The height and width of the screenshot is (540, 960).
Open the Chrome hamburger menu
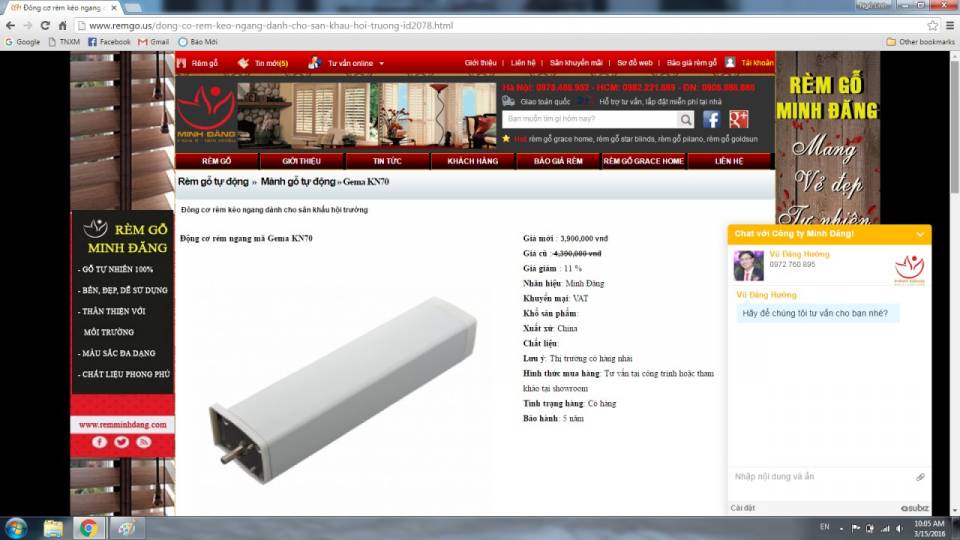click(x=949, y=25)
